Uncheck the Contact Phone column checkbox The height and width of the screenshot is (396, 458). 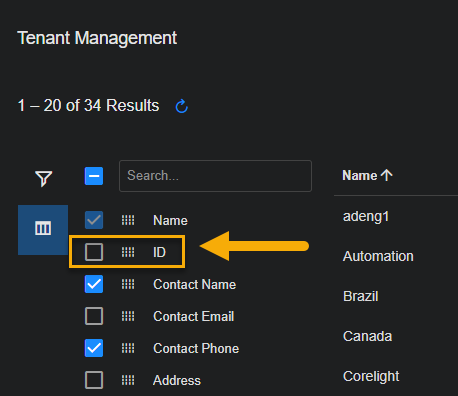click(94, 348)
